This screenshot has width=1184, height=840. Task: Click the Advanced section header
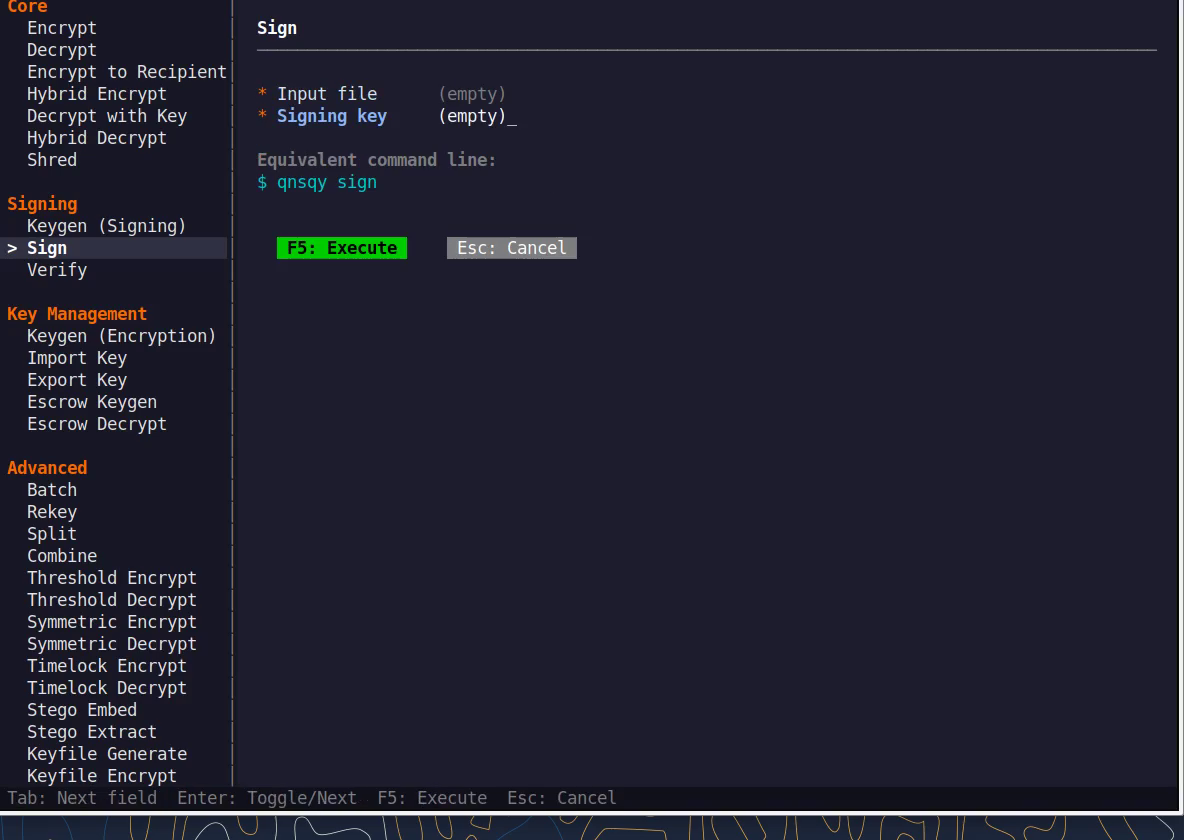pyautogui.click(x=48, y=468)
